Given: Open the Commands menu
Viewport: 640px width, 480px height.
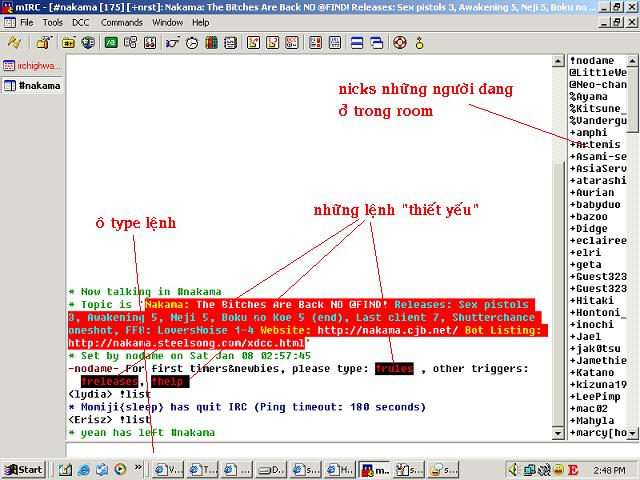Looking at the screenshot, I should click(x=122, y=22).
